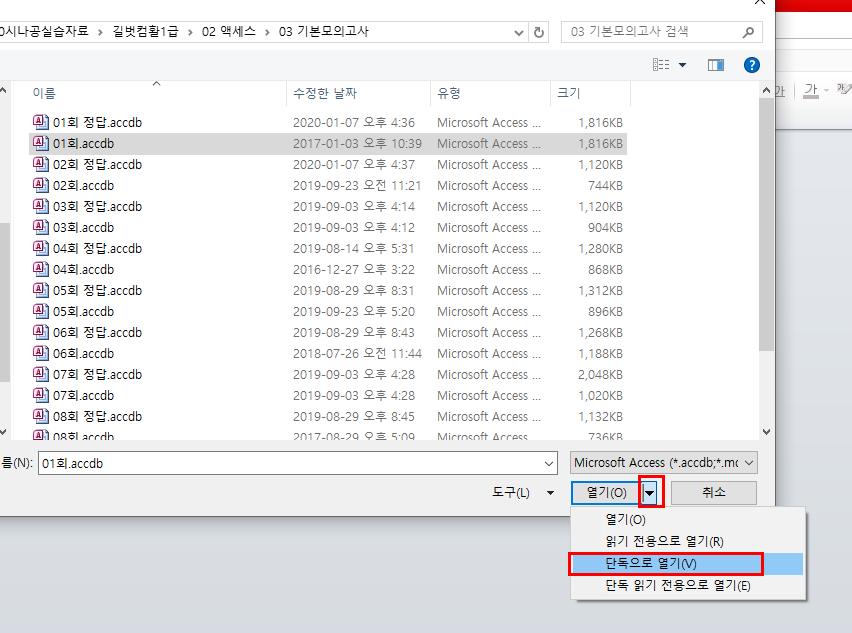Screen dimensions: 852x633
Task: Choose 단독으로 열기(V) from the menu
Action: tap(665, 564)
